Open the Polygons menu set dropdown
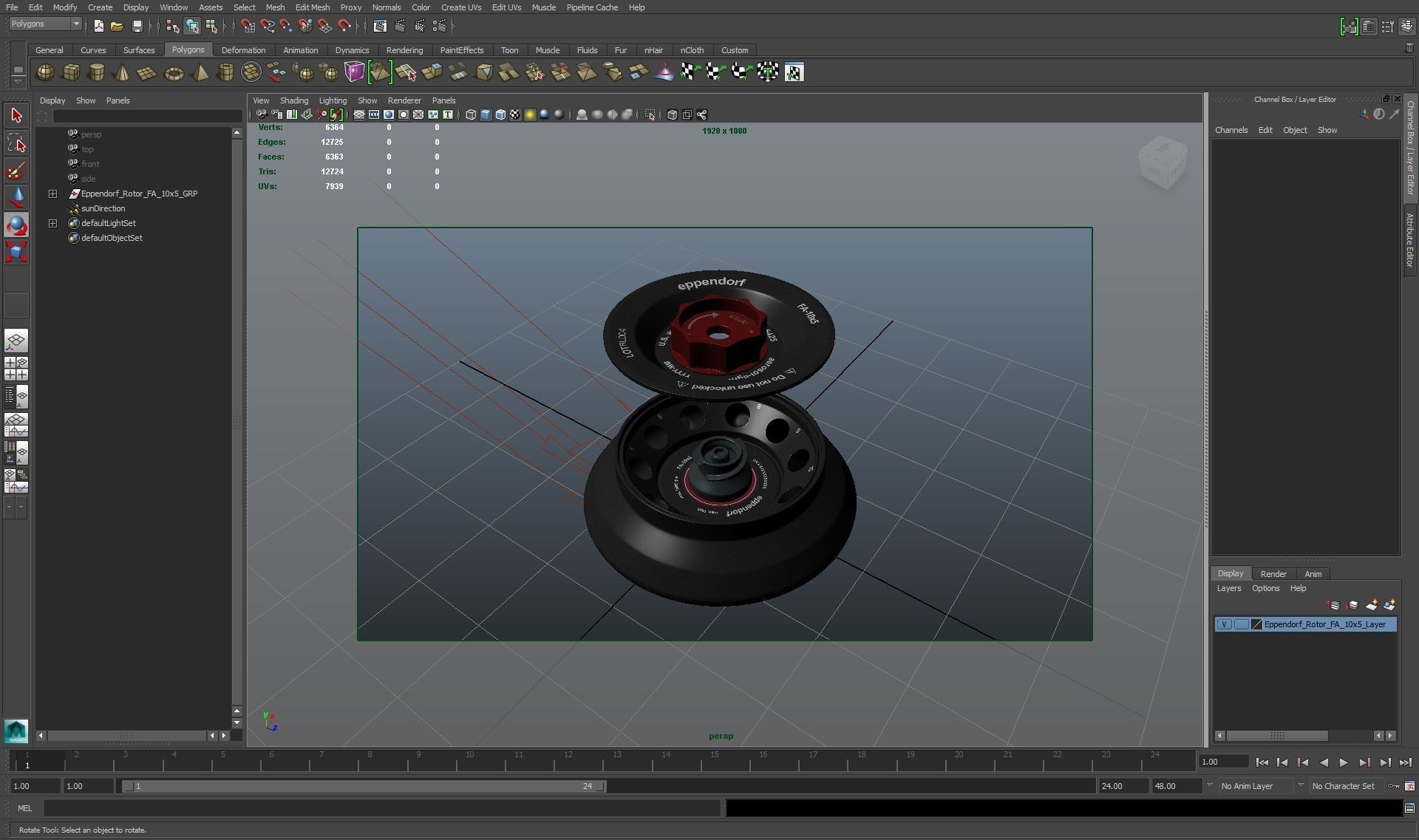 click(75, 24)
